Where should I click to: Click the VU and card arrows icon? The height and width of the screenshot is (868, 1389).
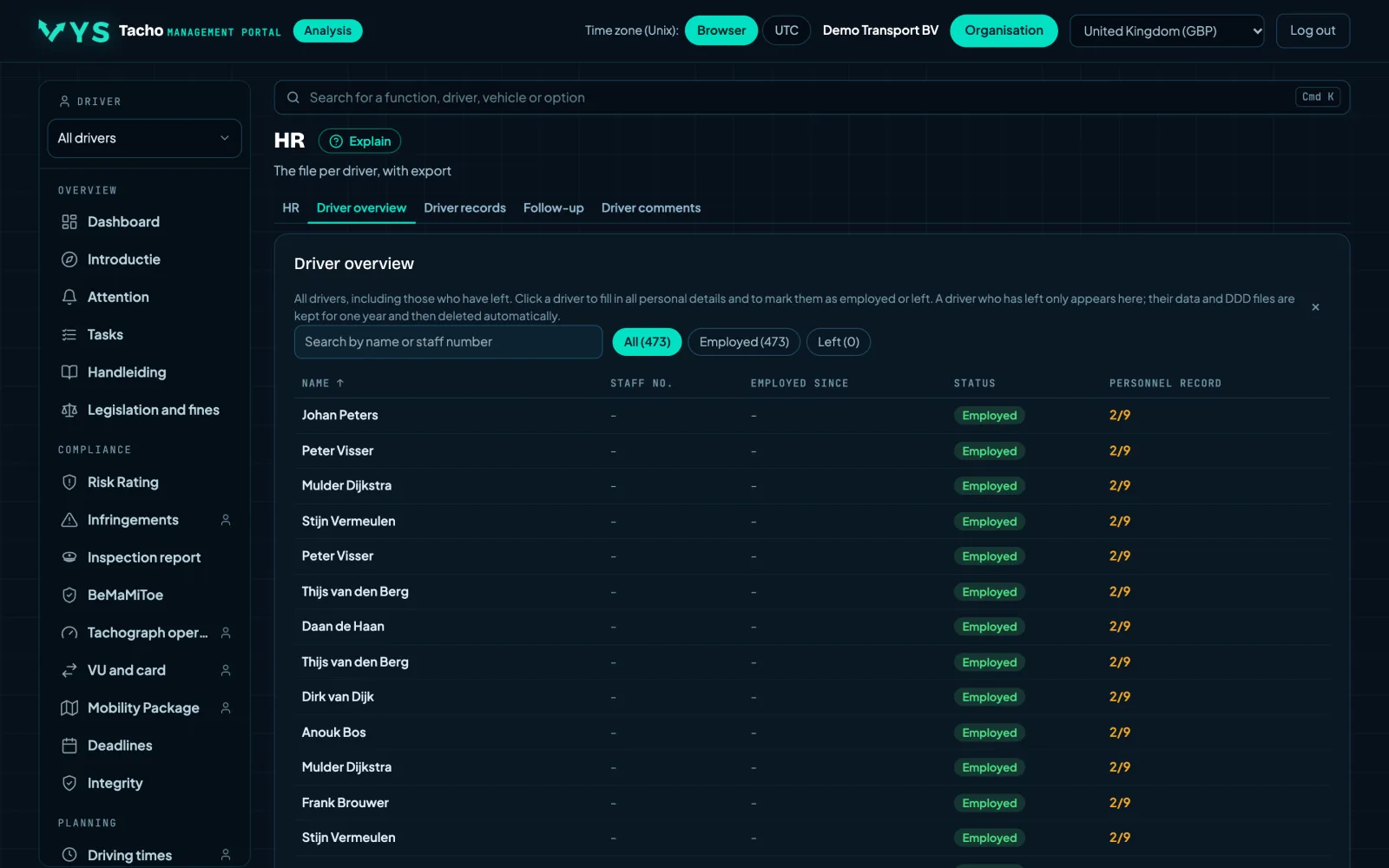(x=69, y=670)
